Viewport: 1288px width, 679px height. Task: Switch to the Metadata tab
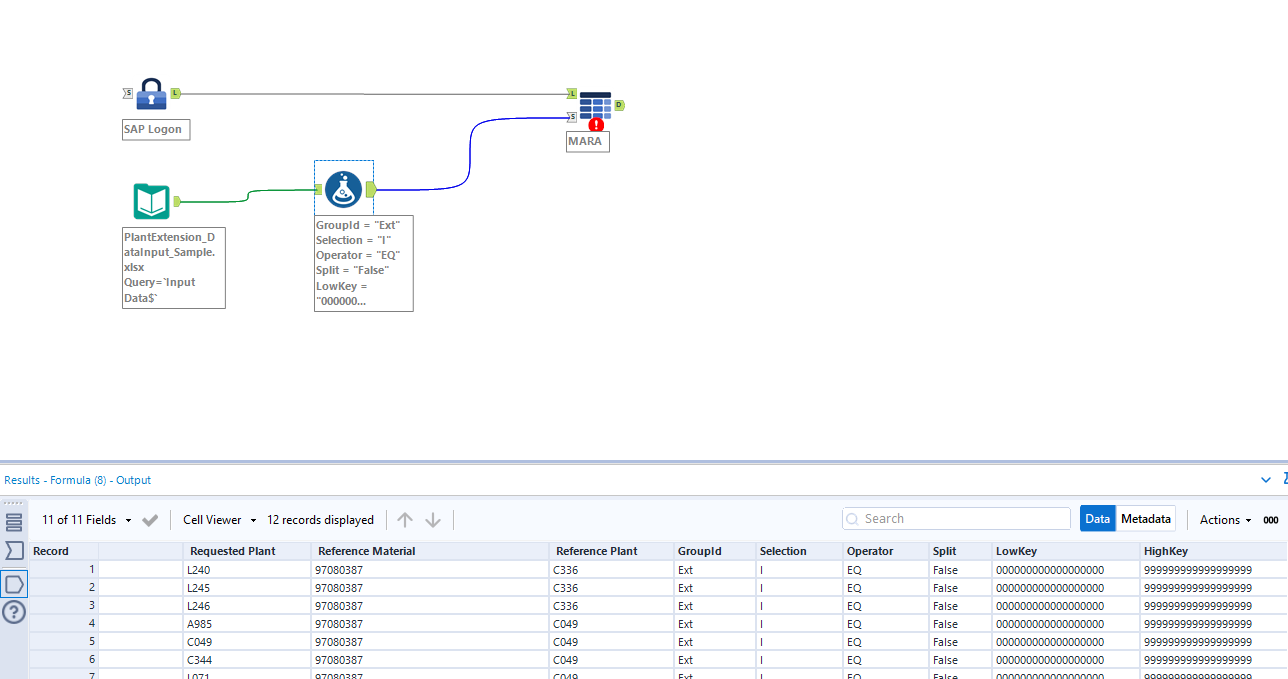click(x=1146, y=518)
